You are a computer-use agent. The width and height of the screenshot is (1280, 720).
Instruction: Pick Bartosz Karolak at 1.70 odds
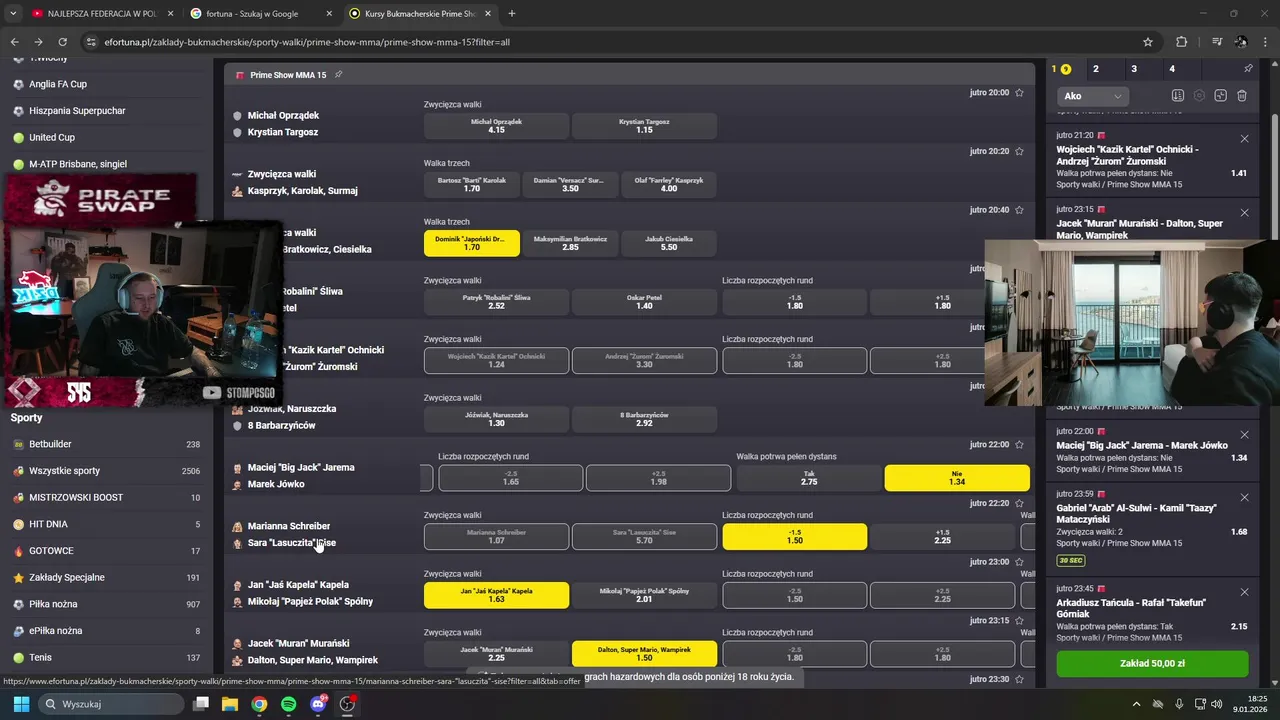pyautogui.click(x=472, y=185)
